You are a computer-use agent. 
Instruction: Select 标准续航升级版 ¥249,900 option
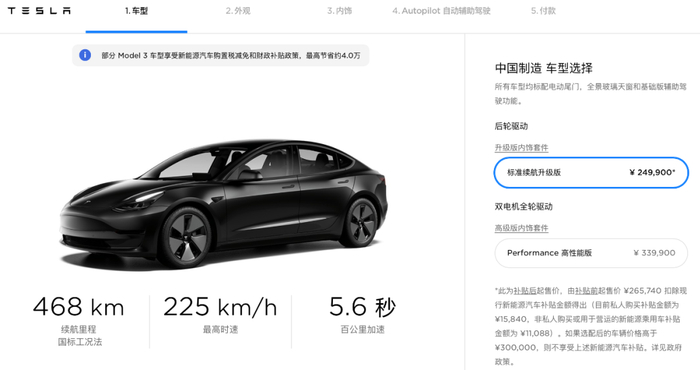point(591,172)
